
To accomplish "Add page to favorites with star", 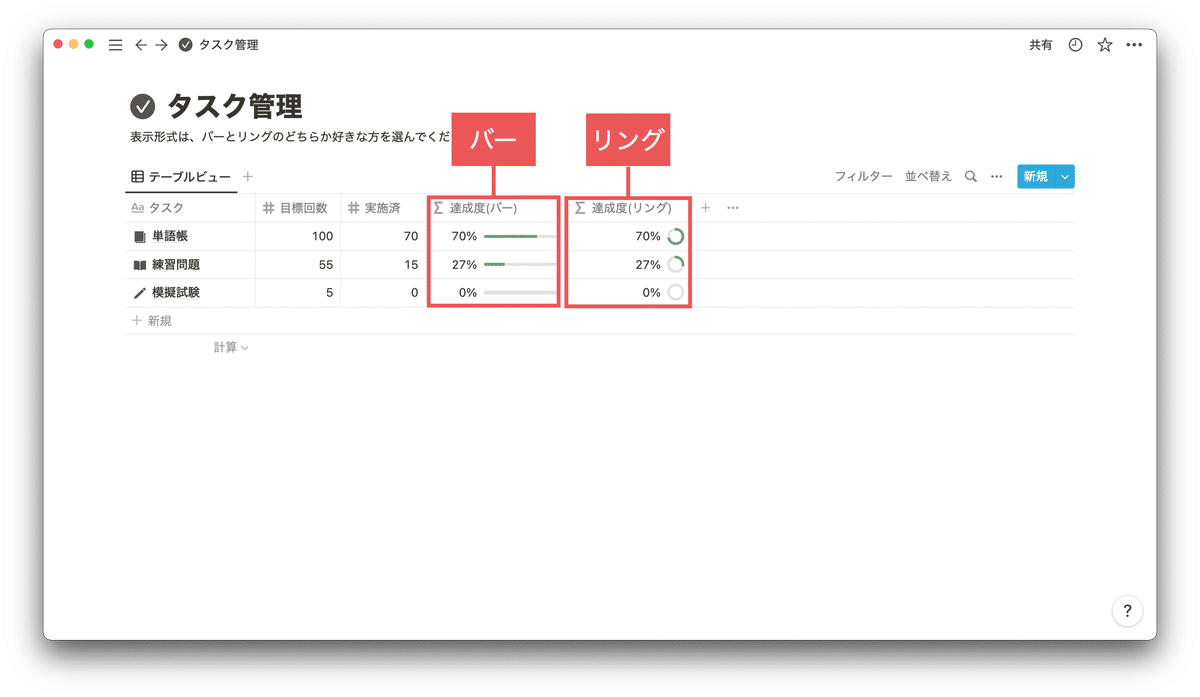I will coord(1105,45).
